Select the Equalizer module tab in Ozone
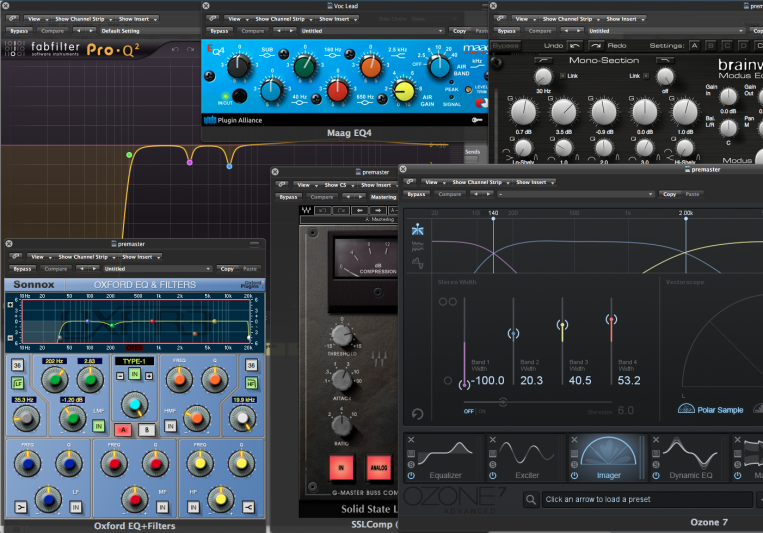 444,458
